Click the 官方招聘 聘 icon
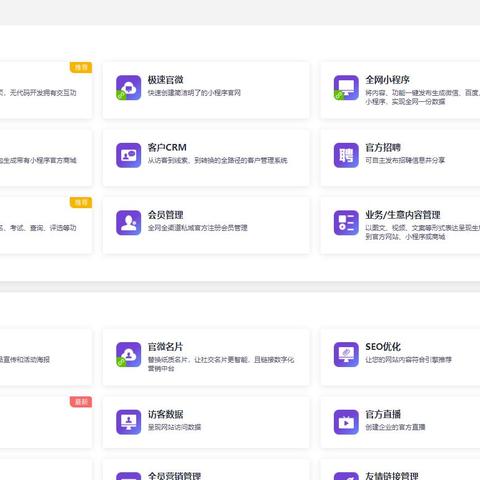 (346, 155)
